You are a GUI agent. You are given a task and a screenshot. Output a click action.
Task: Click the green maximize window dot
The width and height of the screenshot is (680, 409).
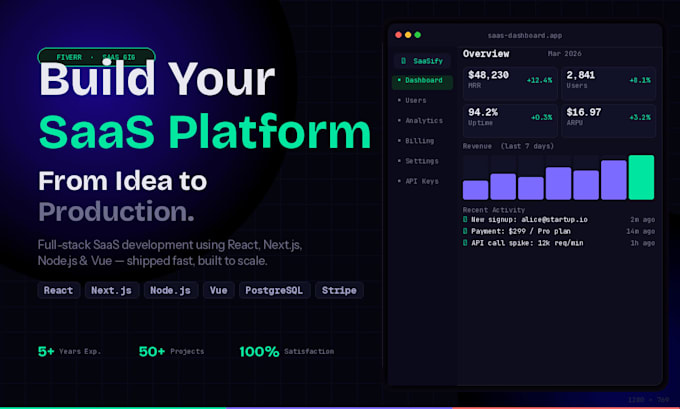click(417, 35)
